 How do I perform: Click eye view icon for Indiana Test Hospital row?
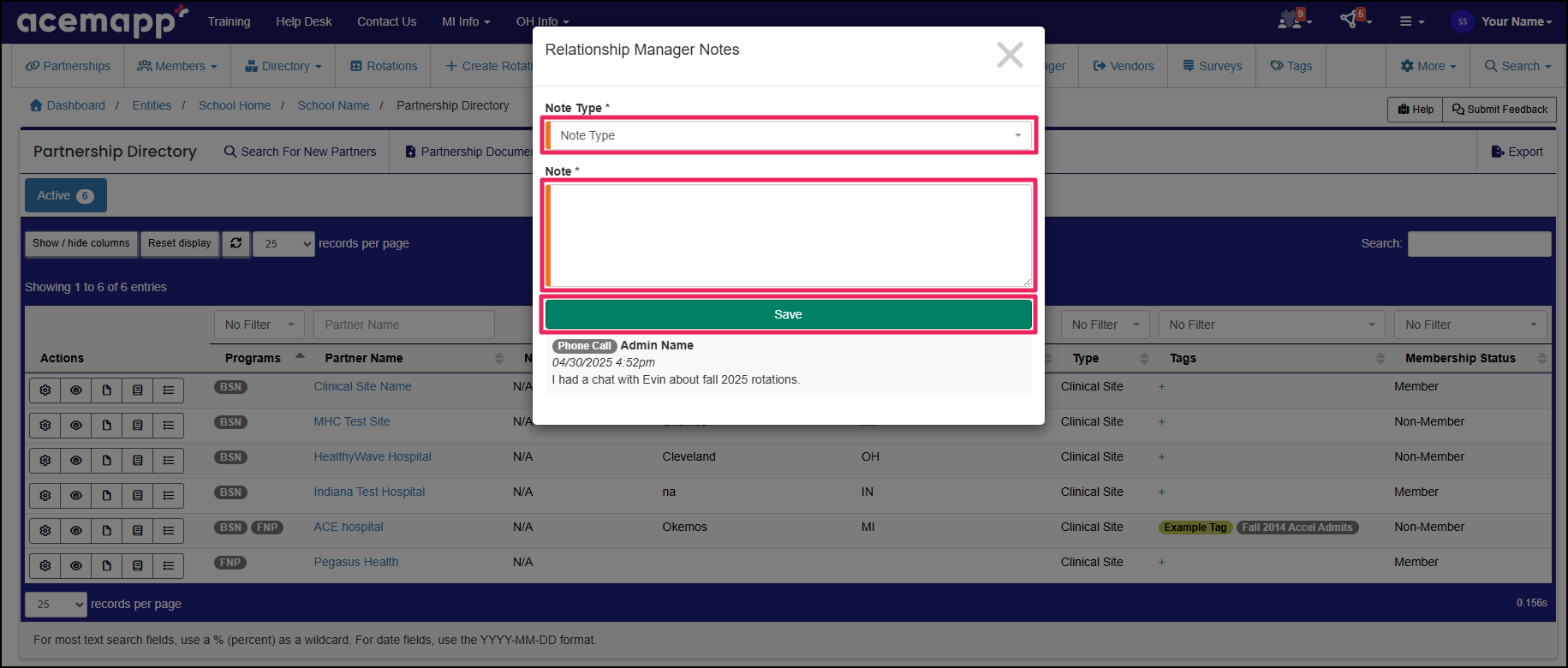76,496
